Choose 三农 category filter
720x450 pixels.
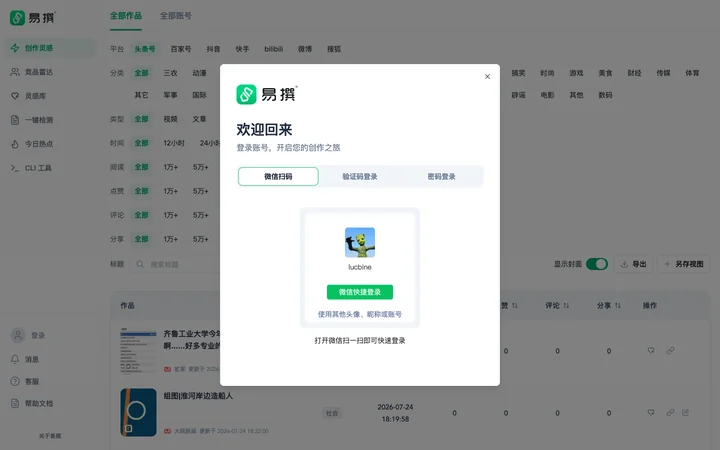[170, 73]
